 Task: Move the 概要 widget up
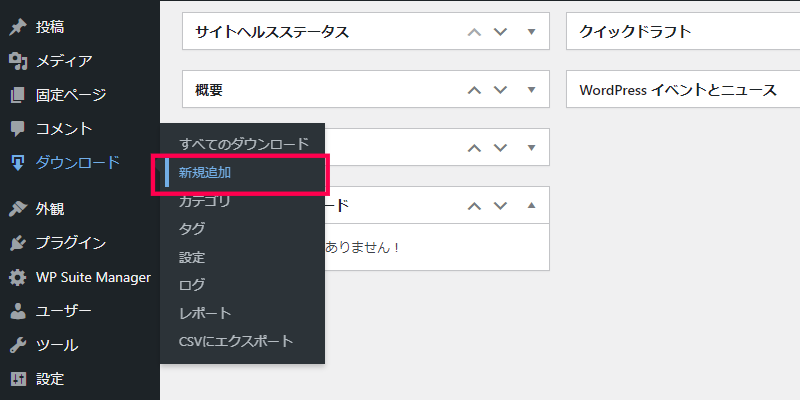click(x=474, y=90)
